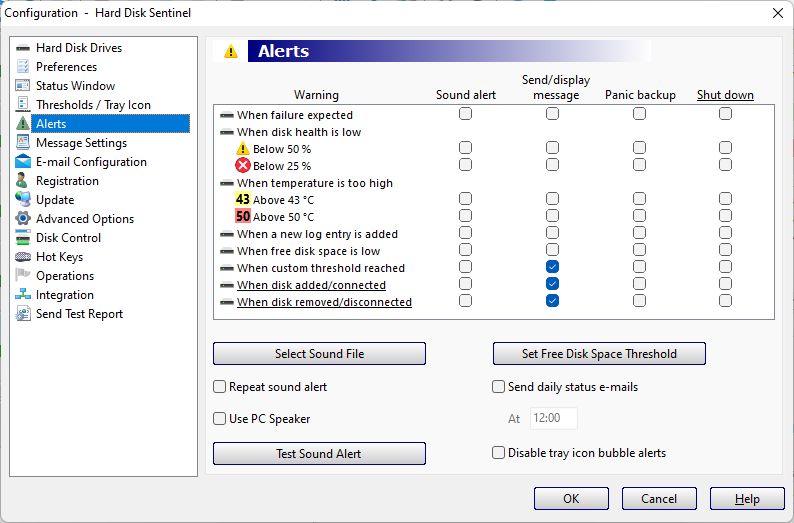The height and width of the screenshot is (523, 794).
Task: Open E-mail Configuration settings
Action: [x=91, y=162]
